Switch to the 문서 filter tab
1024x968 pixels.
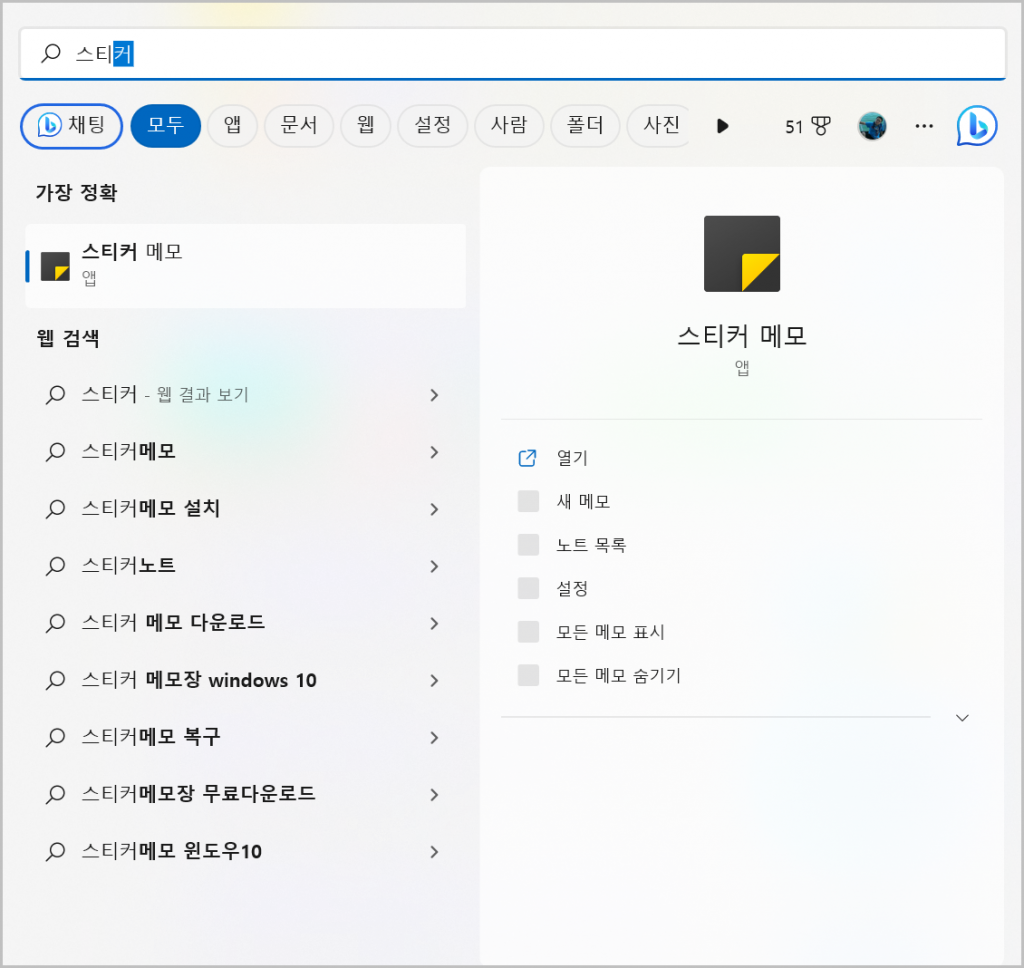pyautogui.click(x=299, y=125)
